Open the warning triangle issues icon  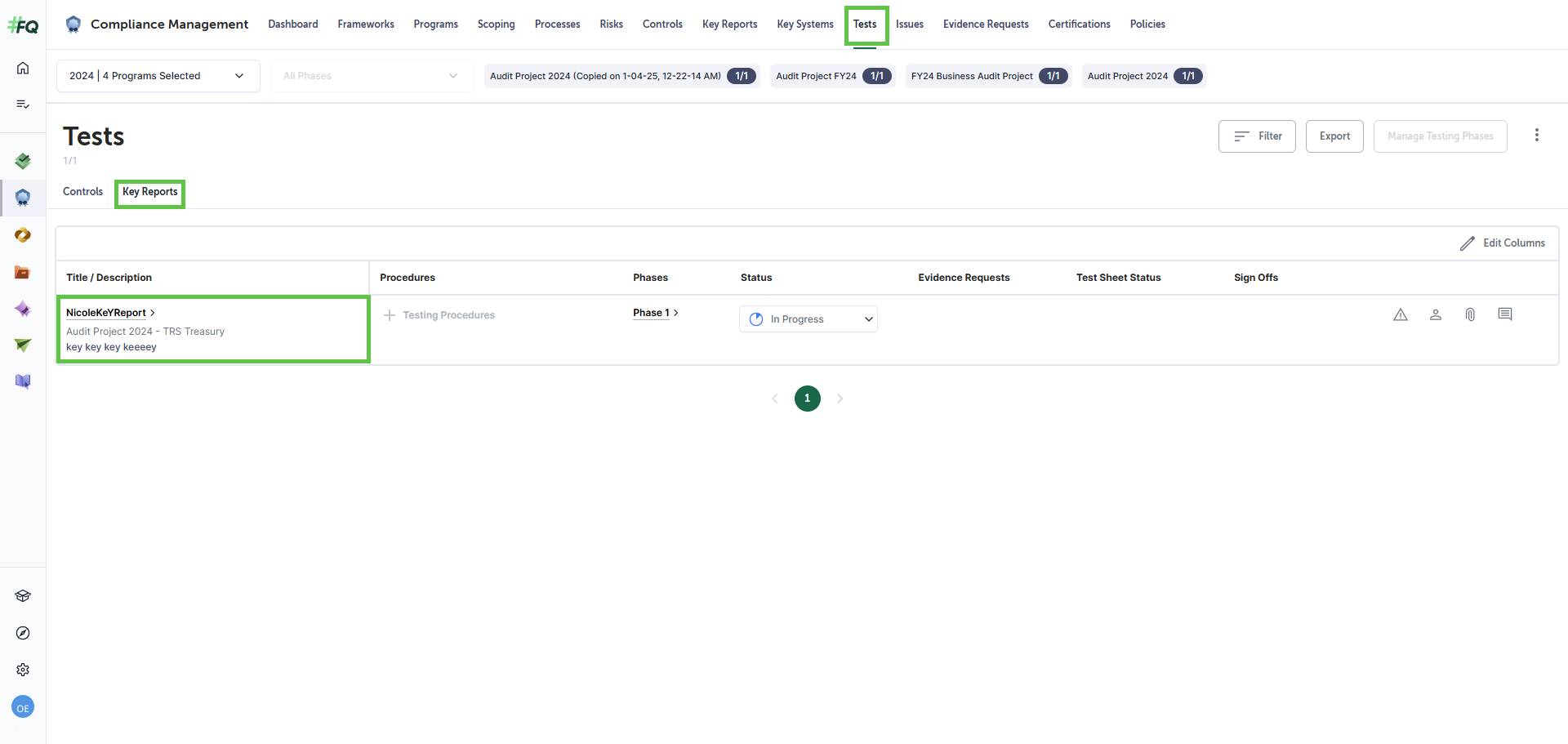click(1401, 314)
